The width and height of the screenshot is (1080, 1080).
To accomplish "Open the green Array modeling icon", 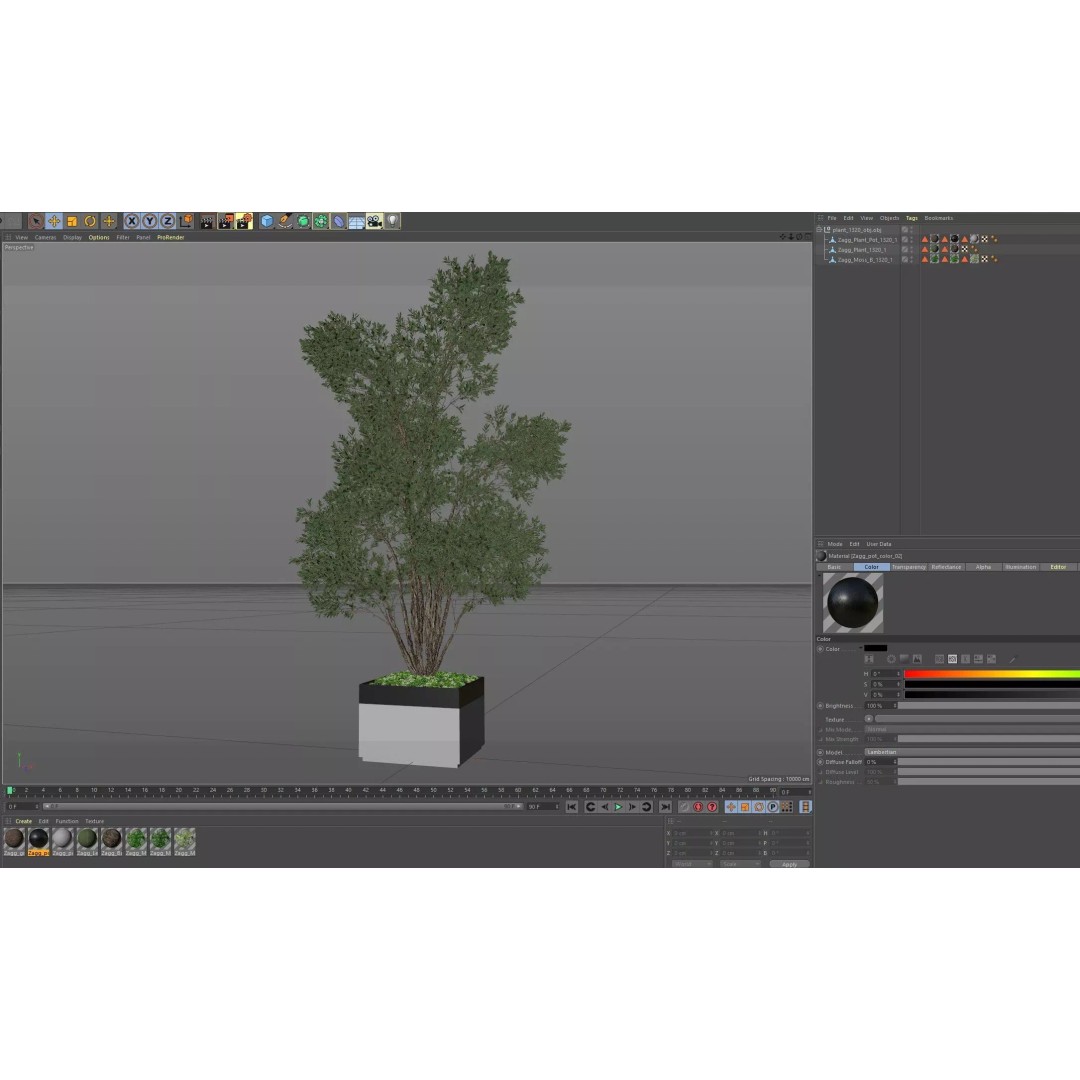I will [321, 221].
